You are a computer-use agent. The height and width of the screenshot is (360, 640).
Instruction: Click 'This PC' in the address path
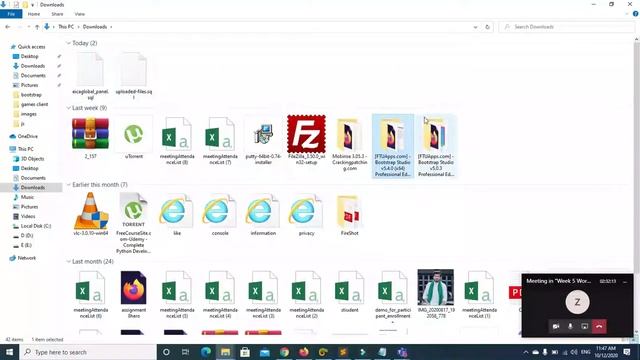coord(66,27)
